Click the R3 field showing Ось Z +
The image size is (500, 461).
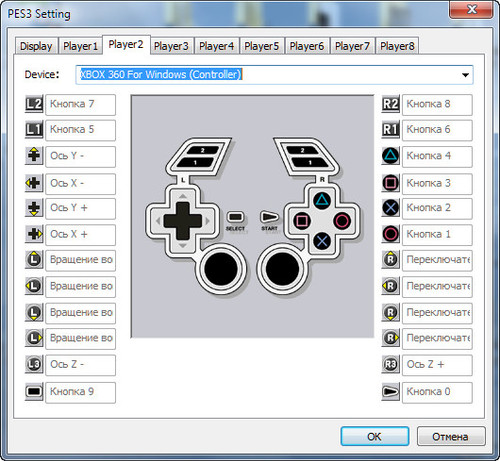click(437, 365)
